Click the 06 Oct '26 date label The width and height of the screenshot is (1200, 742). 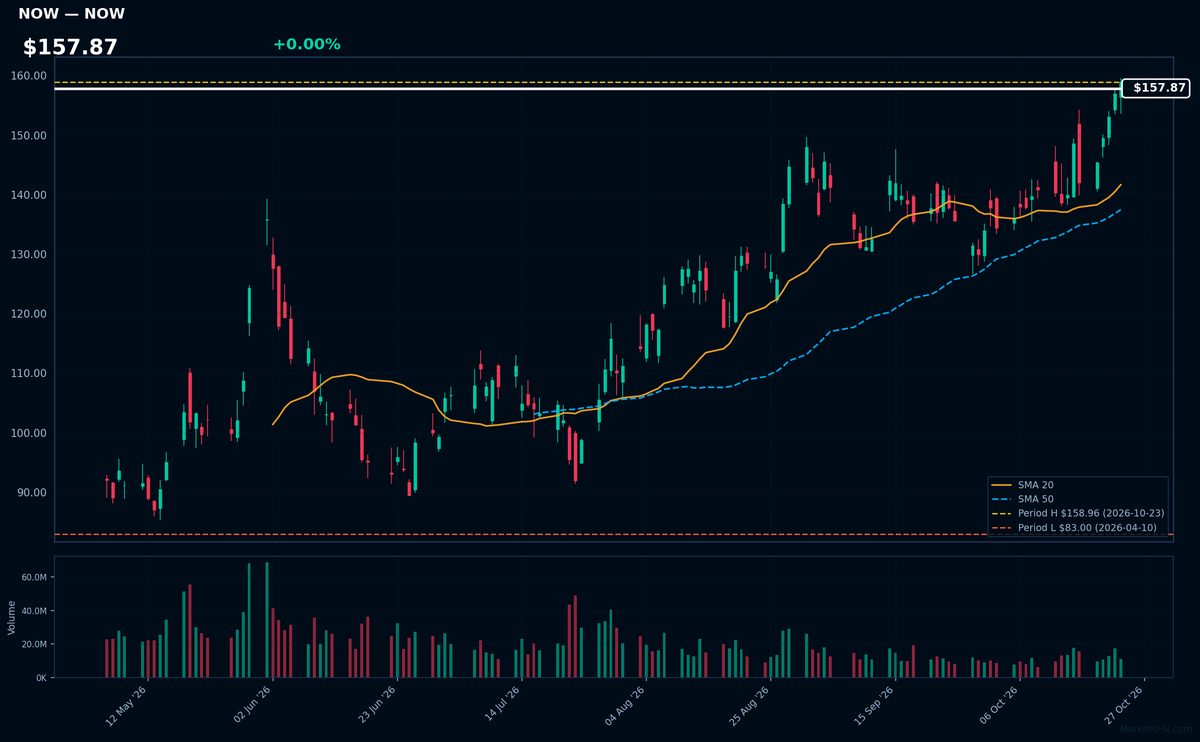tap(997, 706)
